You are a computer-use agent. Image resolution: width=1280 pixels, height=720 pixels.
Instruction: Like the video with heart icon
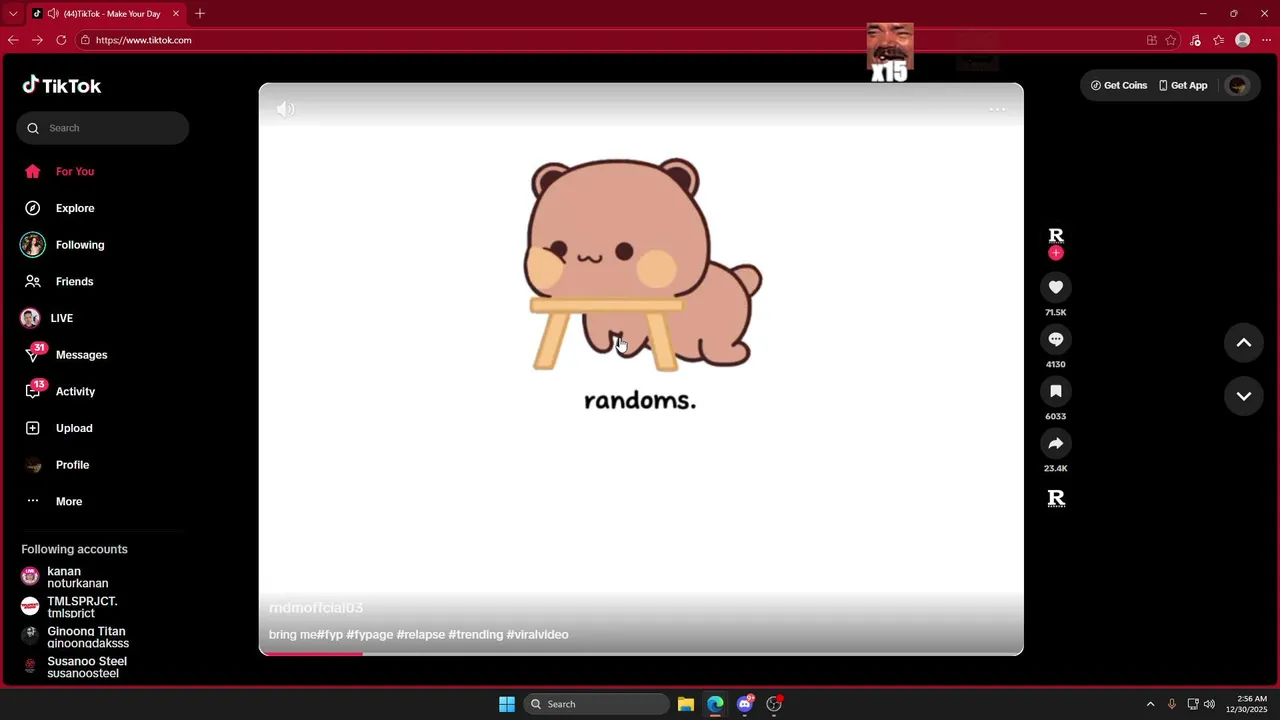coord(1056,287)
